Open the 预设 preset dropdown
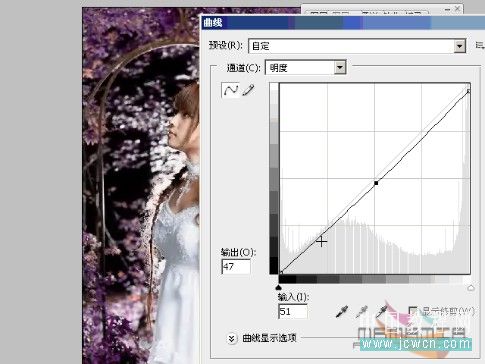 357,46
